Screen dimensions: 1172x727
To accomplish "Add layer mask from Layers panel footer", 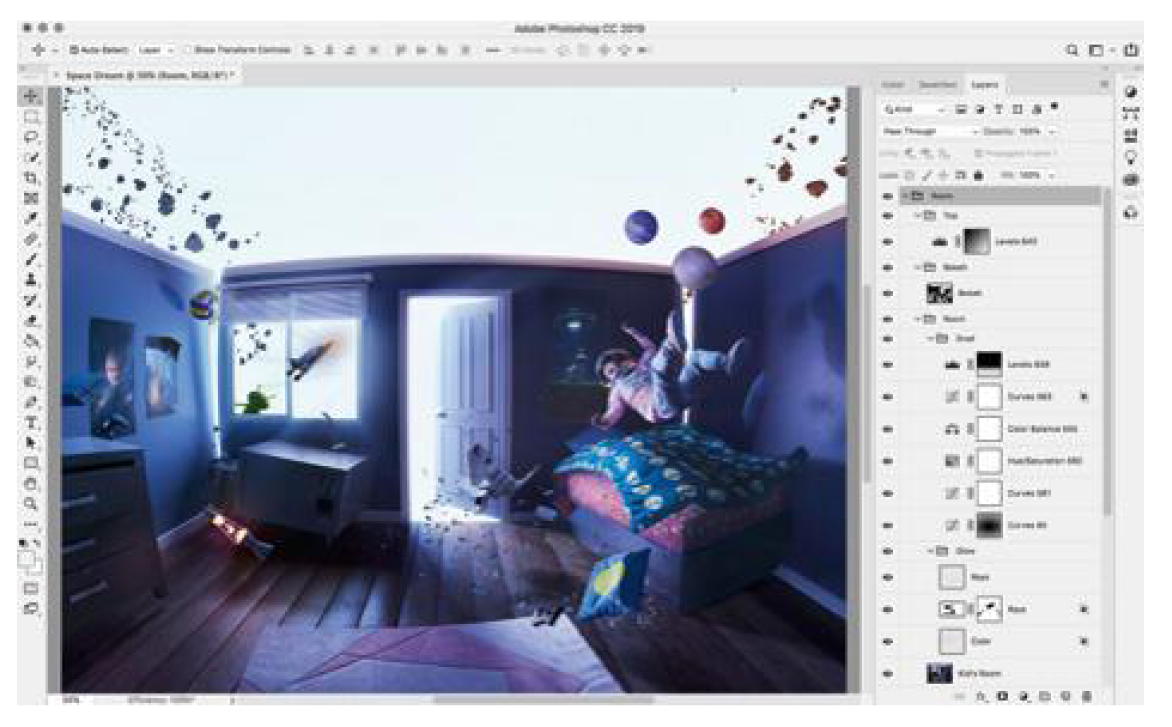I will (1002, 696).
